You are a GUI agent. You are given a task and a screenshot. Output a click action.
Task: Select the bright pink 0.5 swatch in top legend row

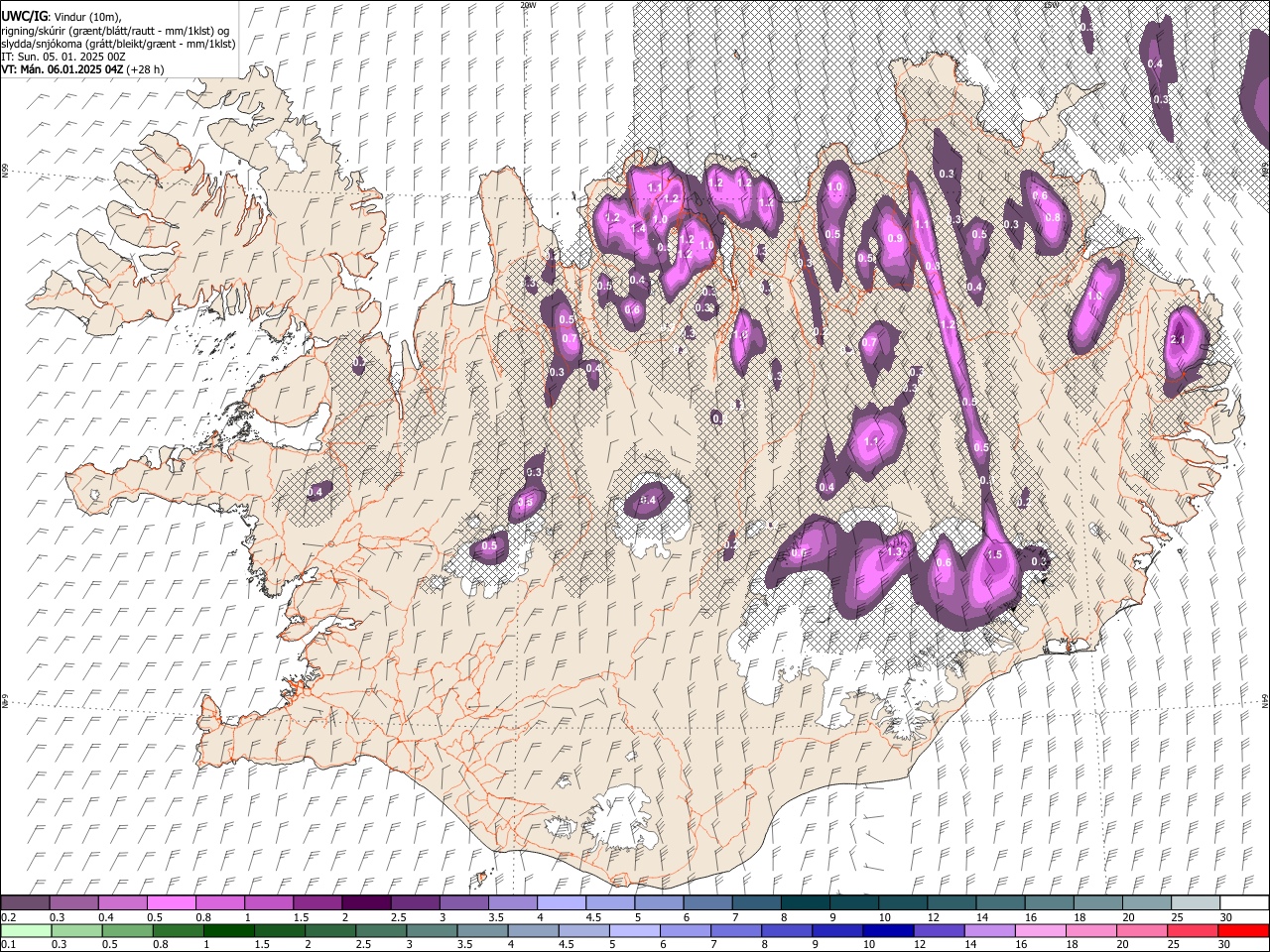coord(171,902)
